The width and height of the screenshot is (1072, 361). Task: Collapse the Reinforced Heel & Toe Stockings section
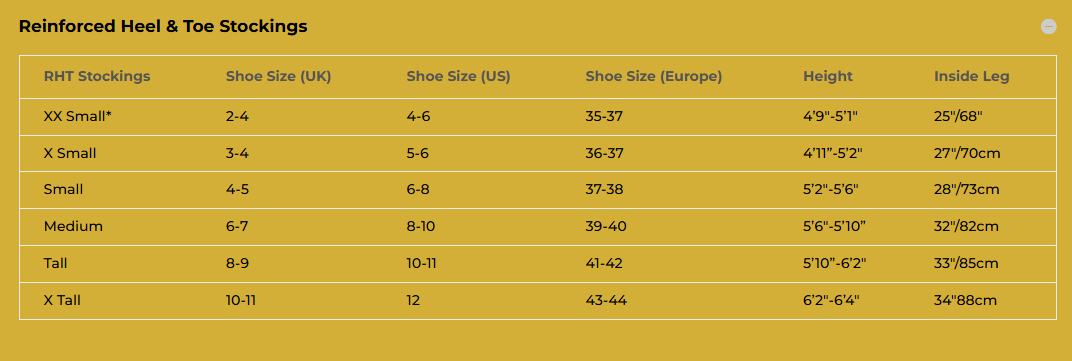[1048, 27]
